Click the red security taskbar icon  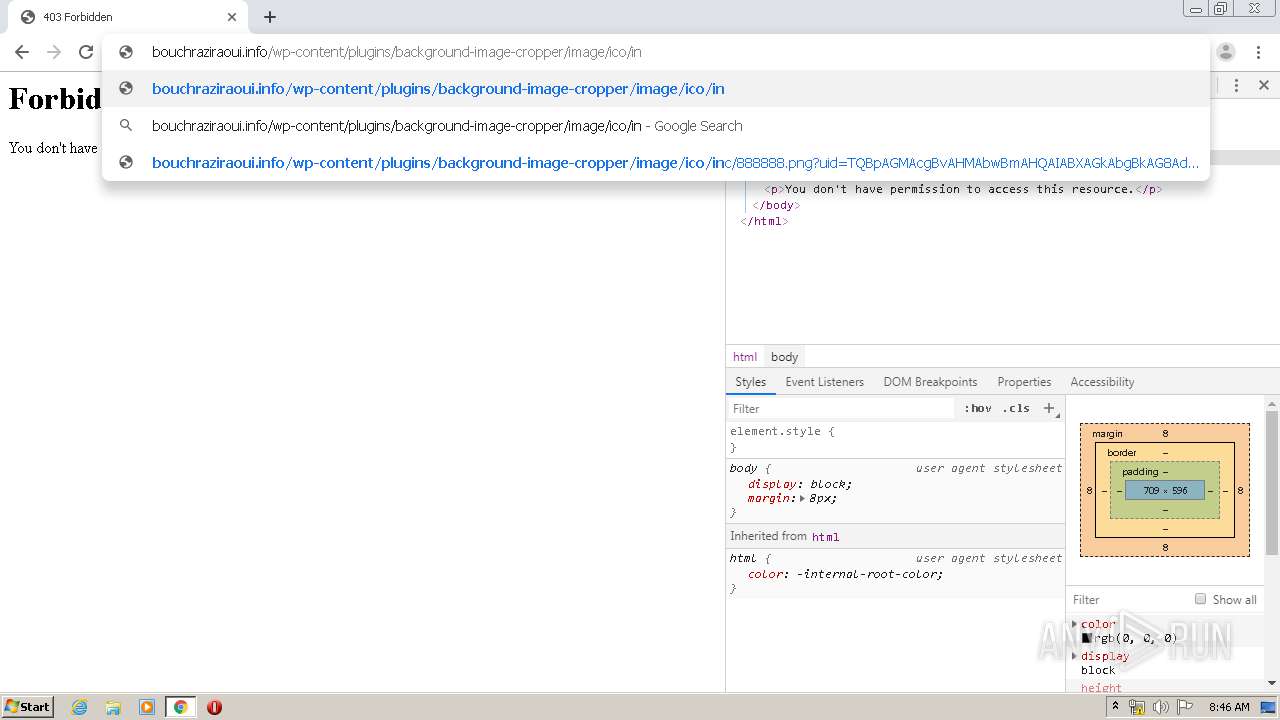tap(214, 707)
